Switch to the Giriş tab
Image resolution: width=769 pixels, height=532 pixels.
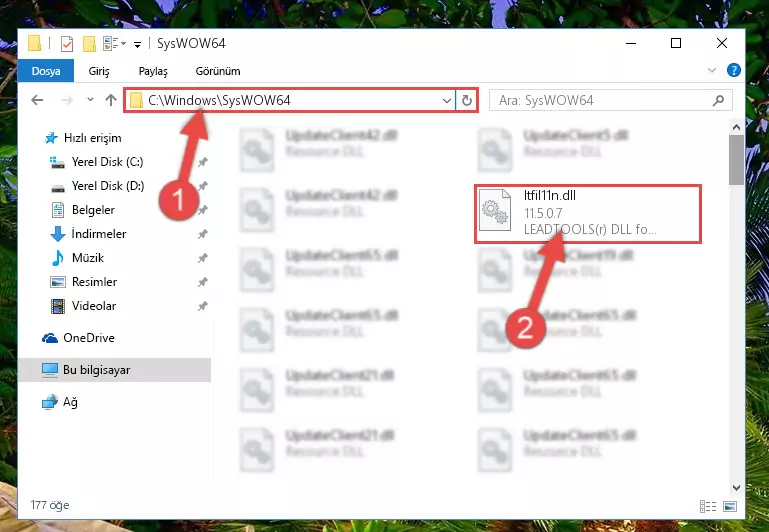[99, 71]
